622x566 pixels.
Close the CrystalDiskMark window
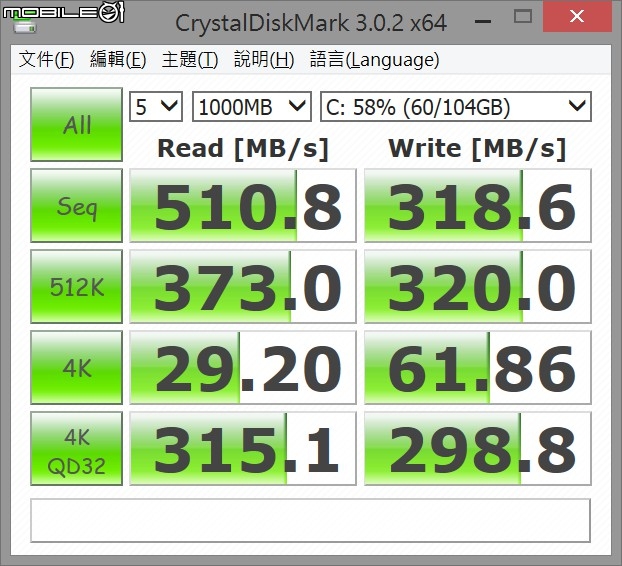coord(577,17)
